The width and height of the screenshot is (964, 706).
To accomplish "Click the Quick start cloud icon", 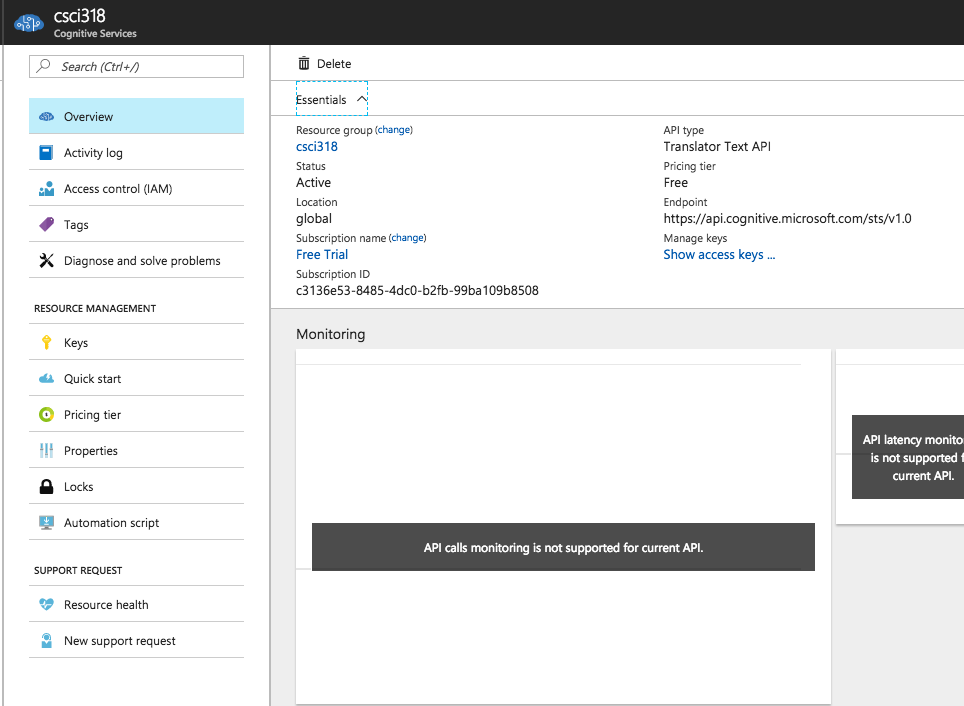I will (46, 379).
